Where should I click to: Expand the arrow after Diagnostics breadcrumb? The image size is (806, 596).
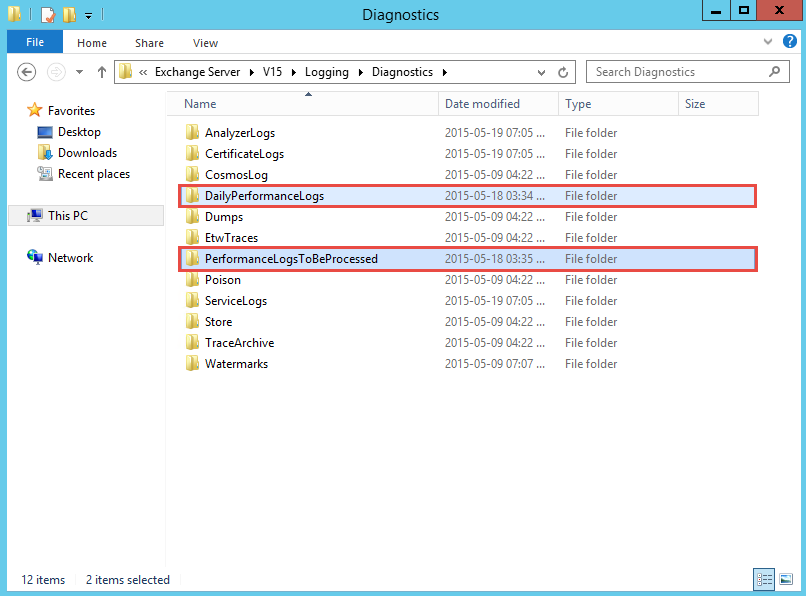pos(445,73)
